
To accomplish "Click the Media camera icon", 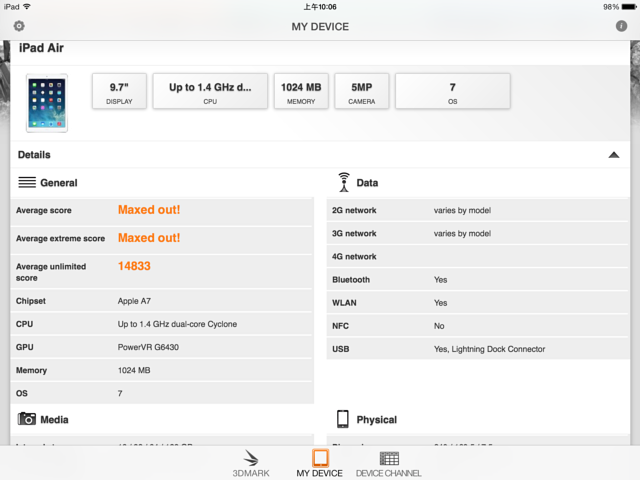I will (x=27, y=419).
